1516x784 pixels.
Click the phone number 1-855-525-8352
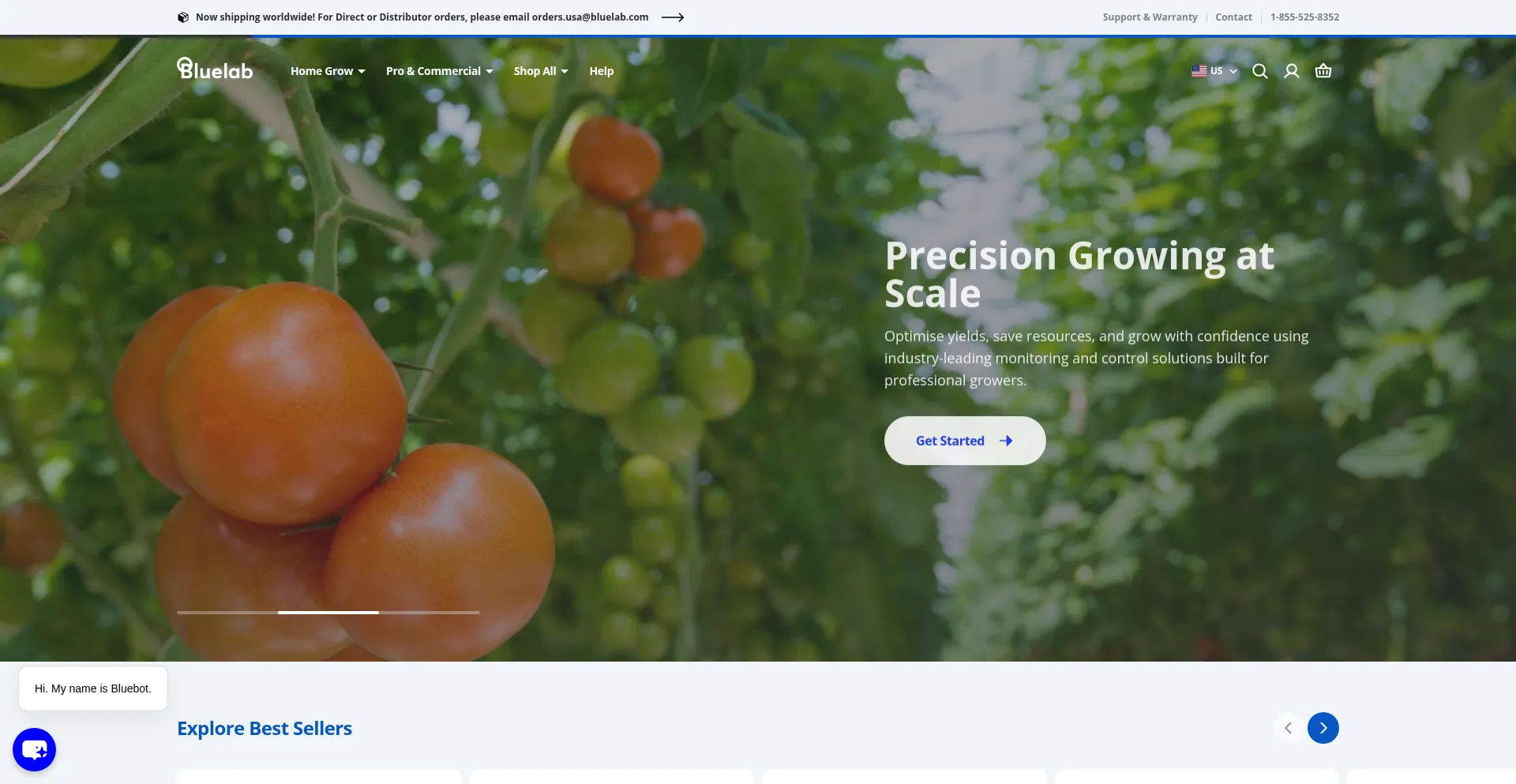tap(1304, 17)
